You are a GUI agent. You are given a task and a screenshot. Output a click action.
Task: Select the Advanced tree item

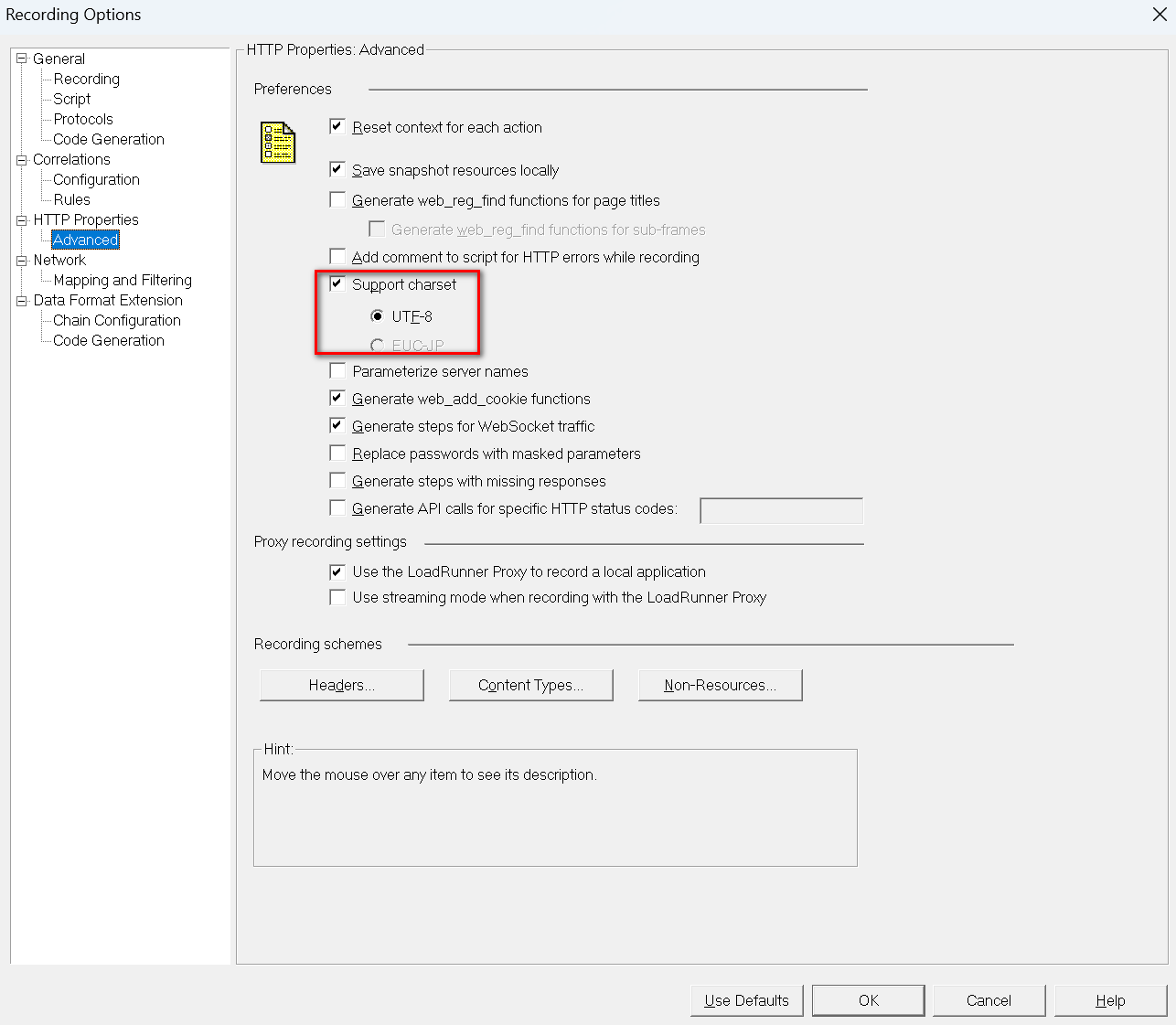pos(85,240)
